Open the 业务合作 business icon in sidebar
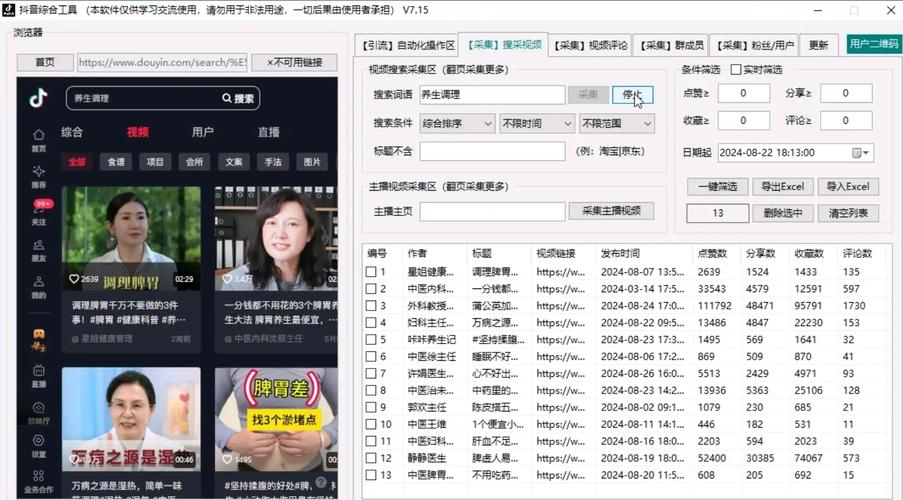 point(39,476)
